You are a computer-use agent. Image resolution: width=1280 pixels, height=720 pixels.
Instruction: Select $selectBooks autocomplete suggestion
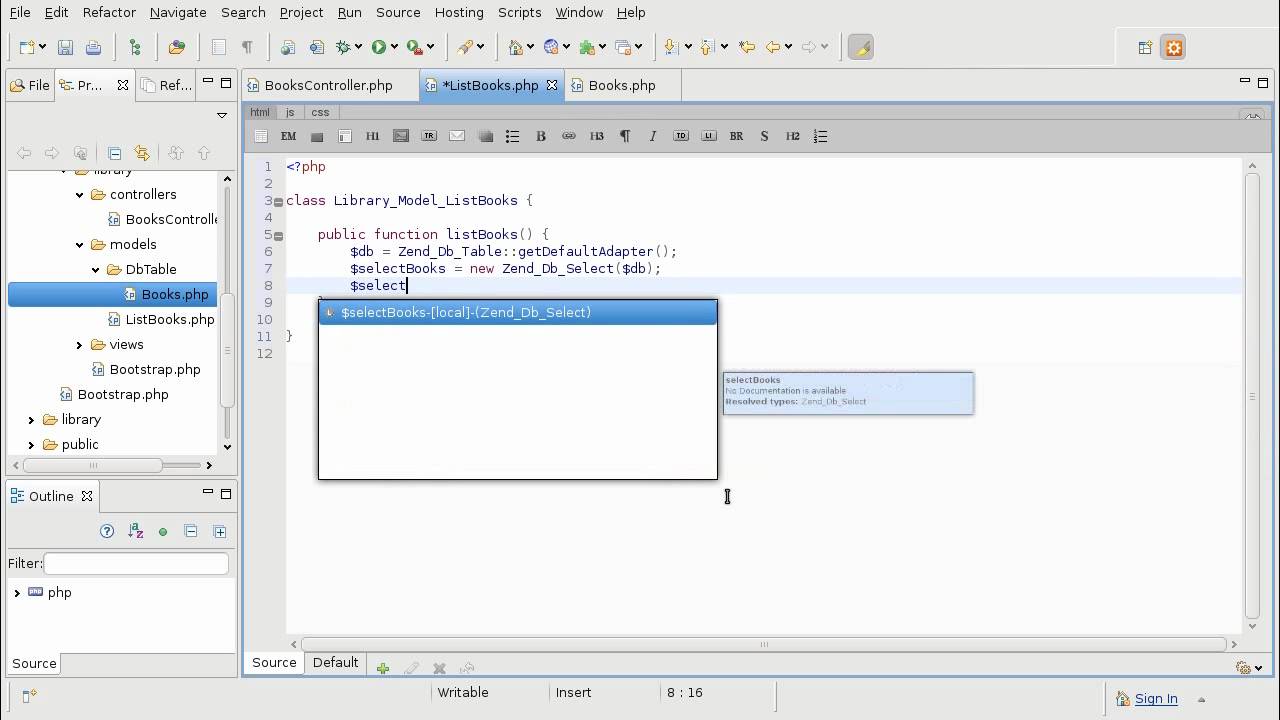(x=518, y=312)
